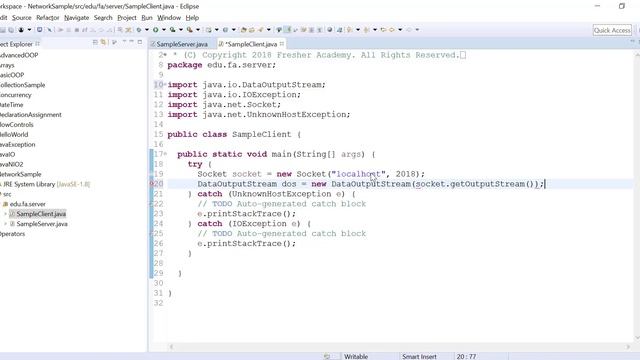The width and height of the screenshot is (640, 360).
Task: Toggle Mark Occurrences in the toolbar
Action: tap(287, 30)
